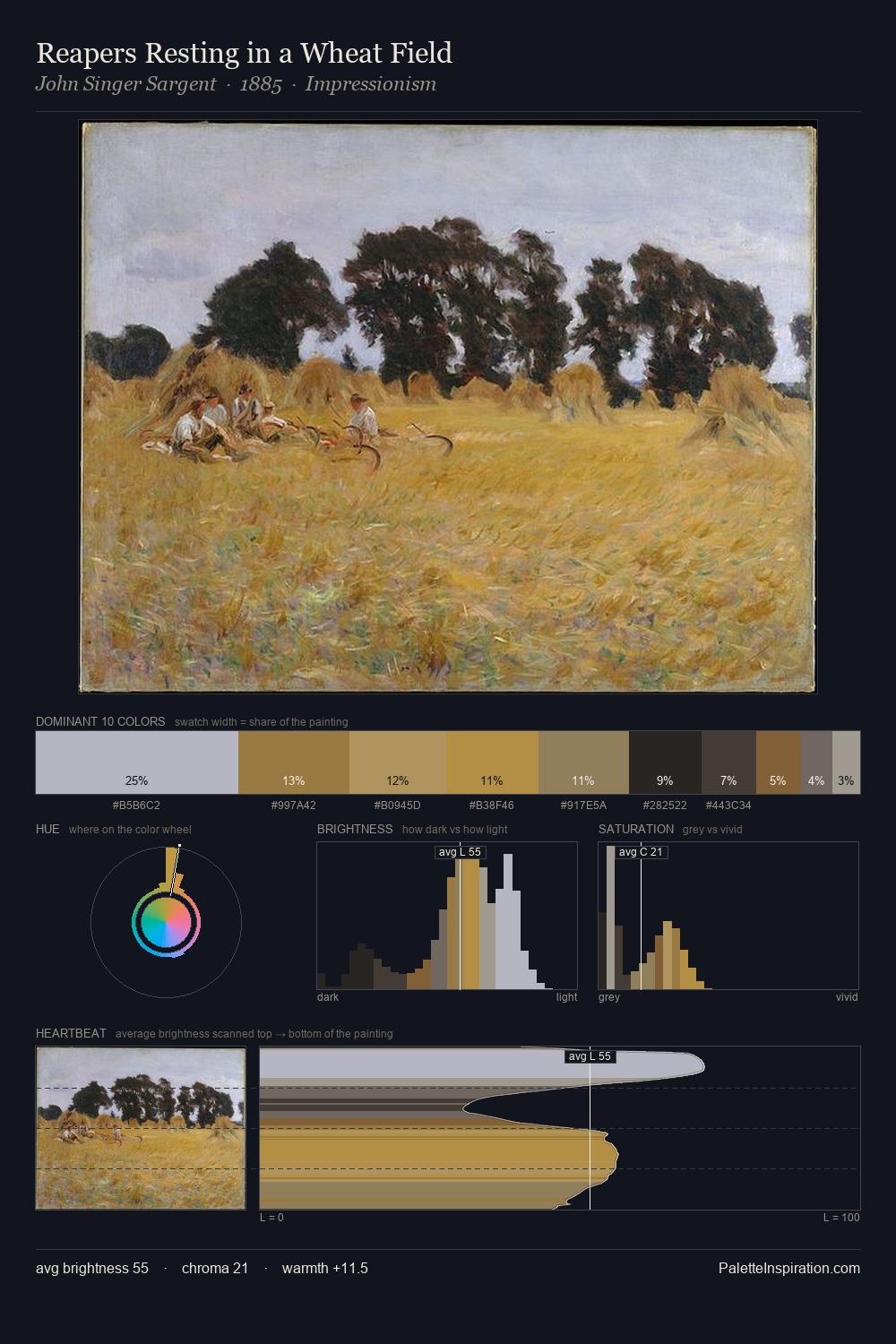
Task: Click hex code #282522
Action: pyautogui.click(x=665, y=806)
